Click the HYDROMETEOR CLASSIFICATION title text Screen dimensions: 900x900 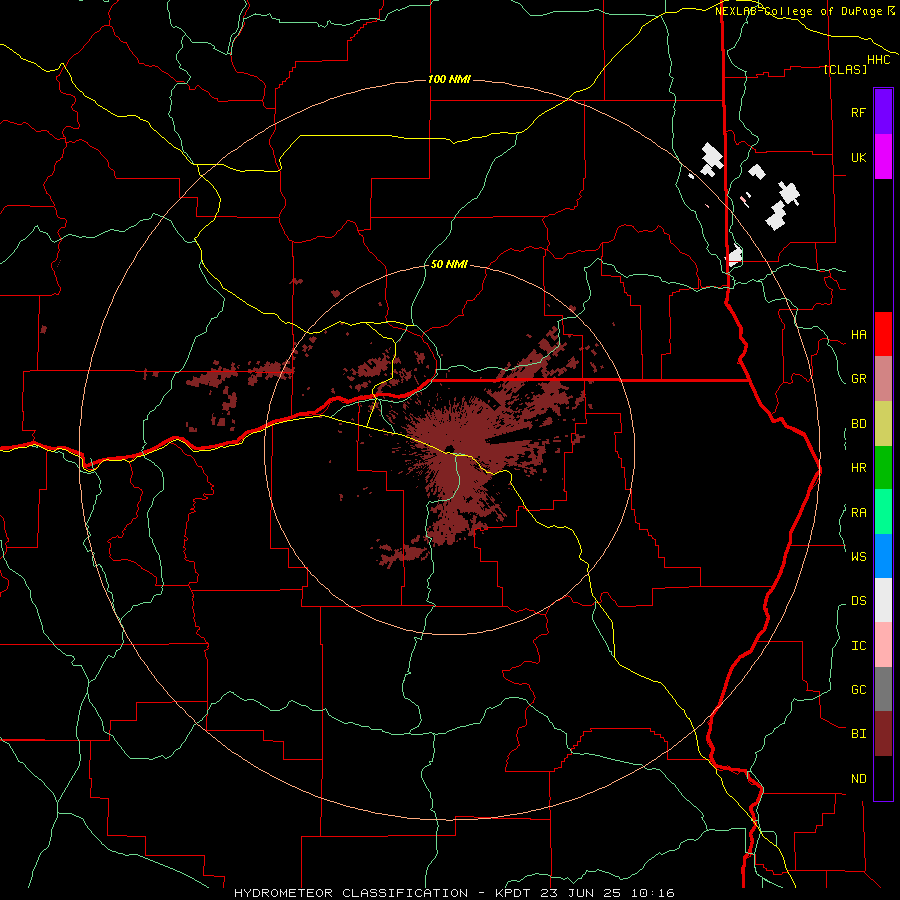351,893
